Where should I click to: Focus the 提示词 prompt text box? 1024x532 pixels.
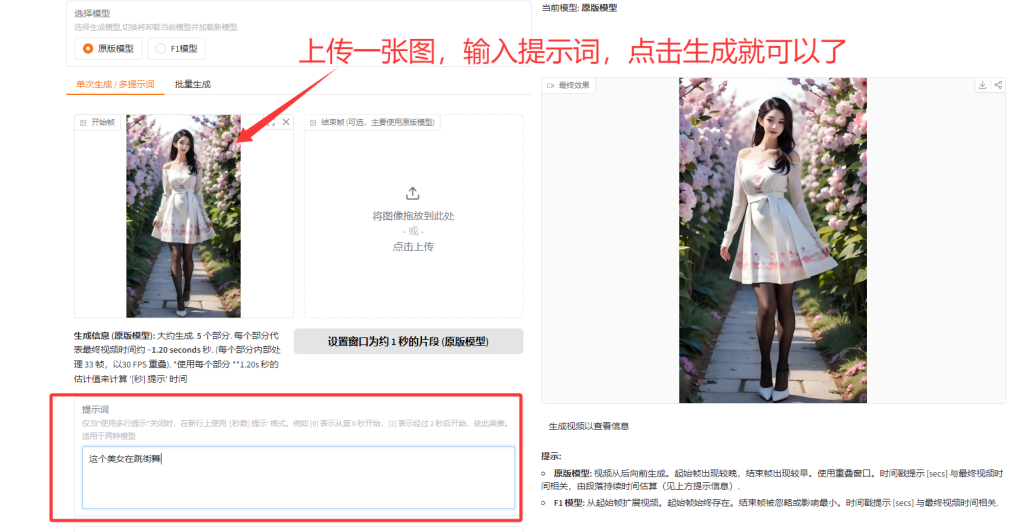298,477
